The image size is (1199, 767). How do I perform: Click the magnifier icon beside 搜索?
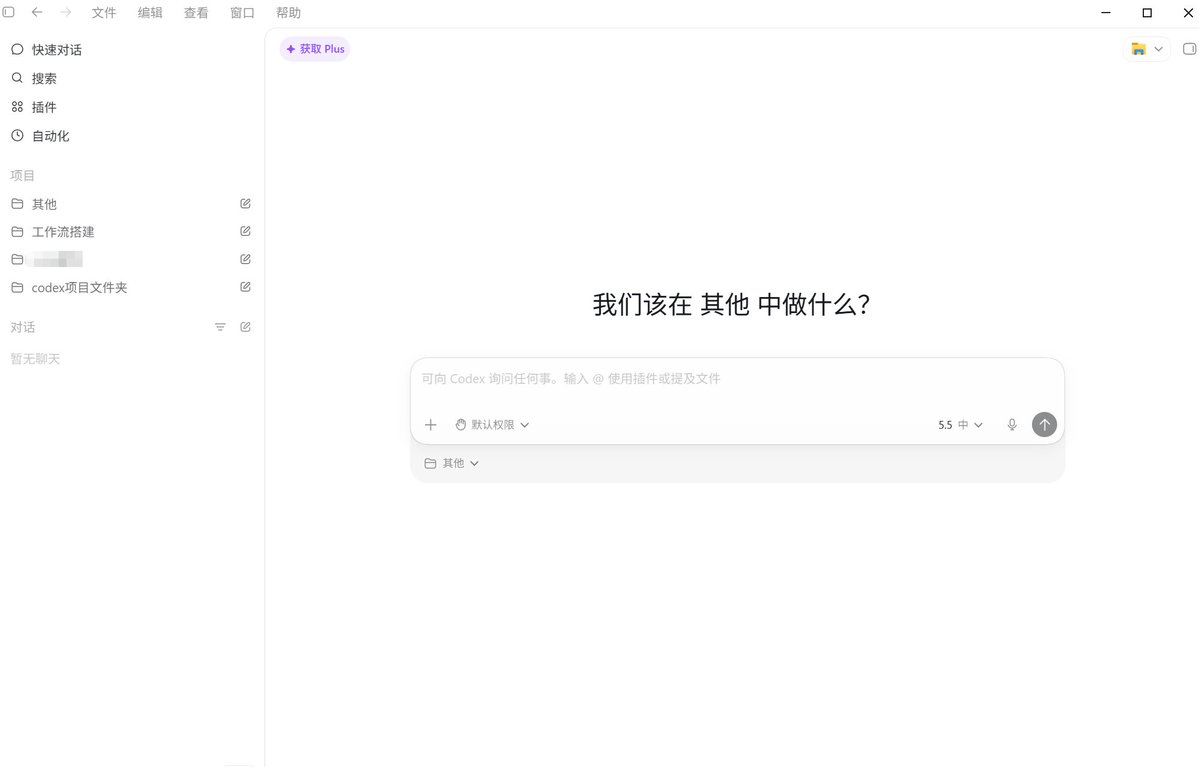point(17,78)
